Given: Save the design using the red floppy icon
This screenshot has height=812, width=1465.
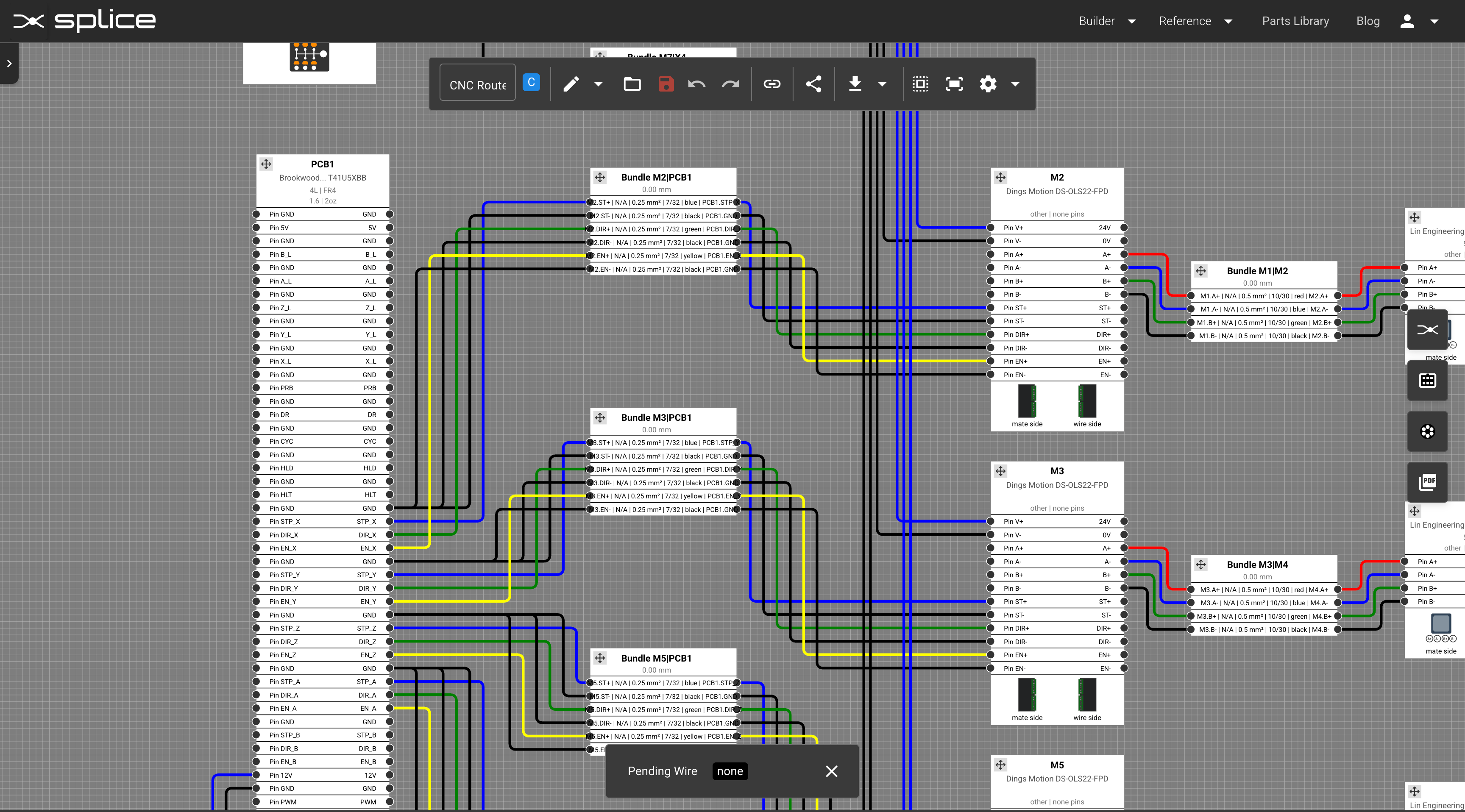Looking at the screenshot, I should pyautogui.click(x=666, y=83).
